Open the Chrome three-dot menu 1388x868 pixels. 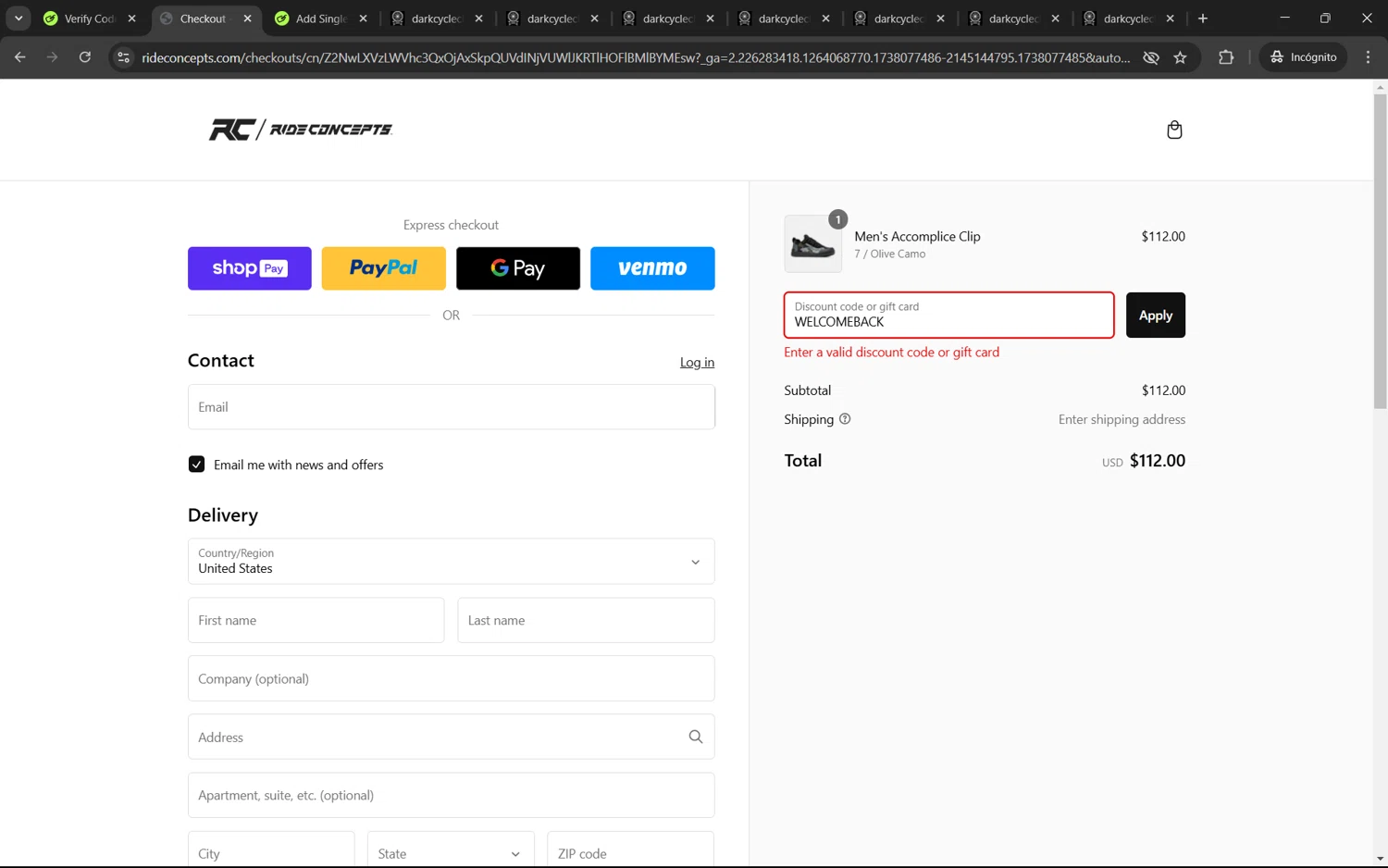(1368, 57)
